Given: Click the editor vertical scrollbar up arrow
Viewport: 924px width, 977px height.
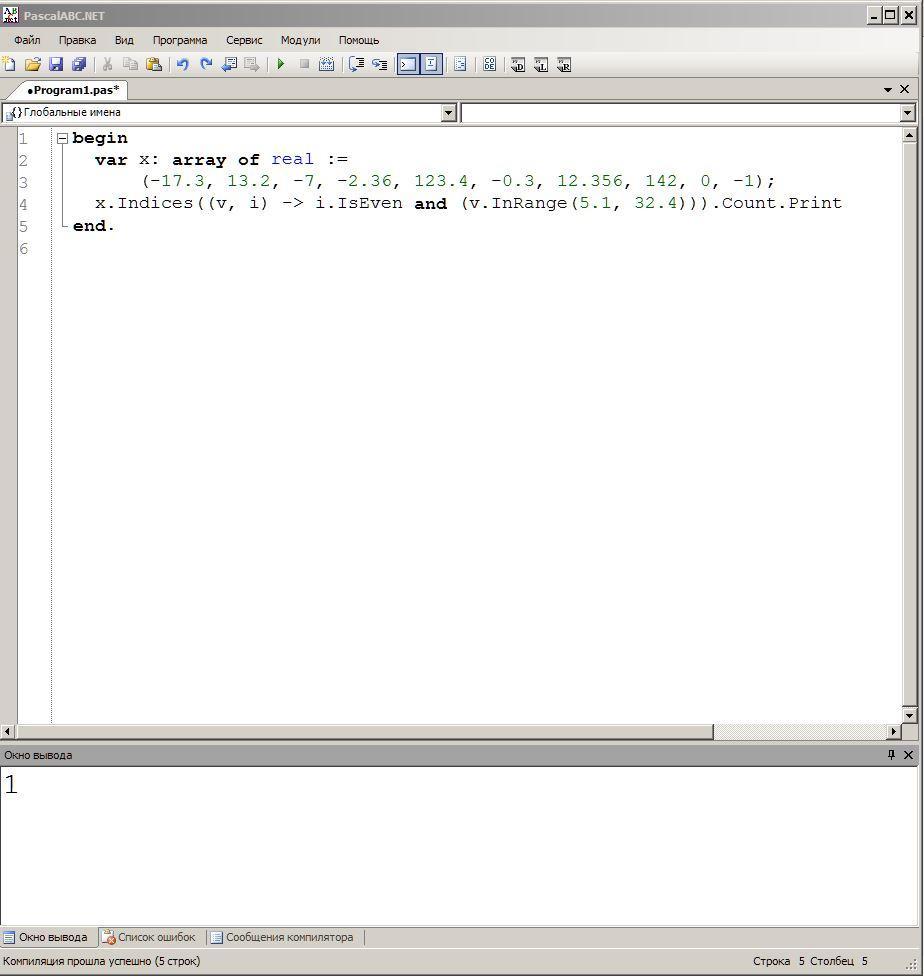Looking at the screenshot, I should (x=909, y=135).
